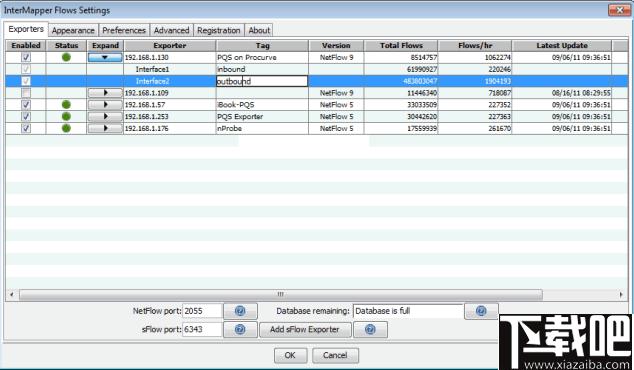Confirm settings with the OK button
This screenshot has width=634, height=370.
point(290,355)
